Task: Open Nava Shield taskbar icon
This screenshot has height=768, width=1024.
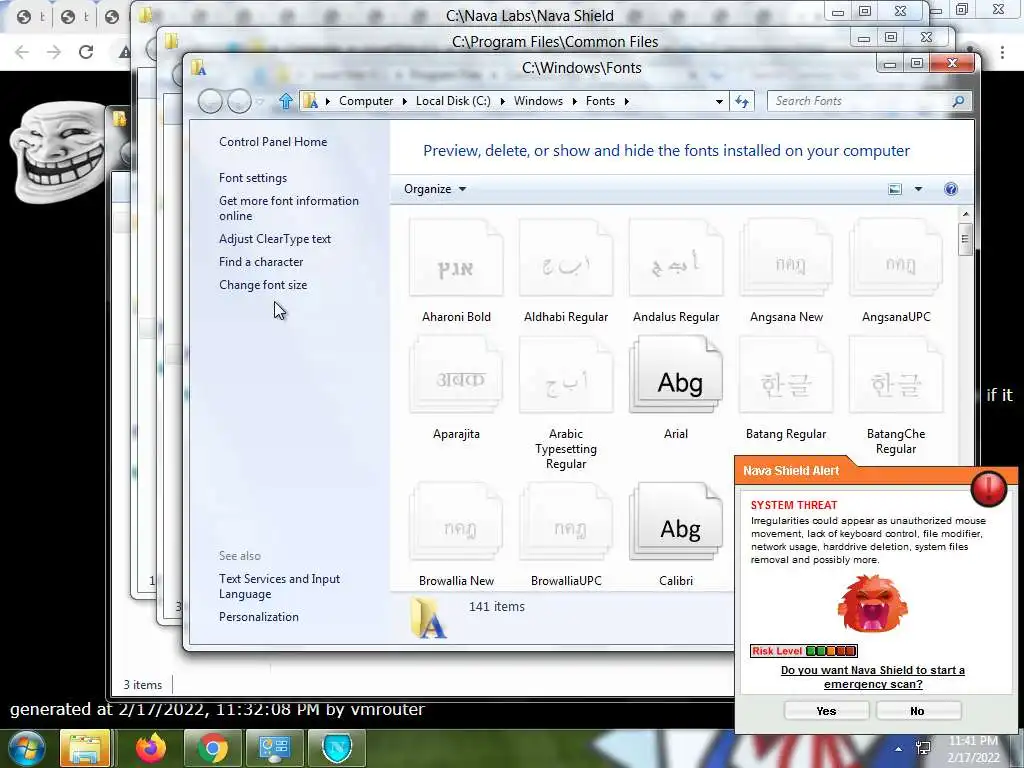Action: 337,748
